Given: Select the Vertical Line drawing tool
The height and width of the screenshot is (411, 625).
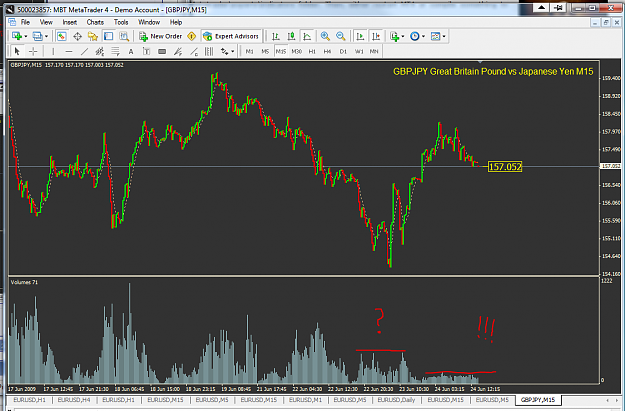Looking at the screenshot, I should [x=53, y=51].
